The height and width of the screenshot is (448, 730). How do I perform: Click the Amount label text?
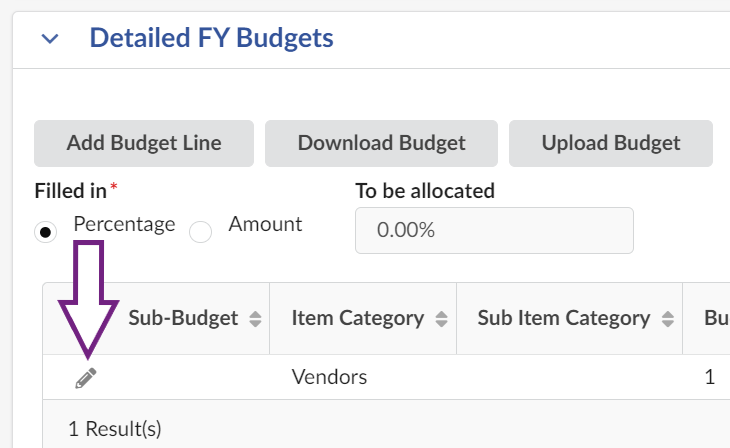point(265,224)
